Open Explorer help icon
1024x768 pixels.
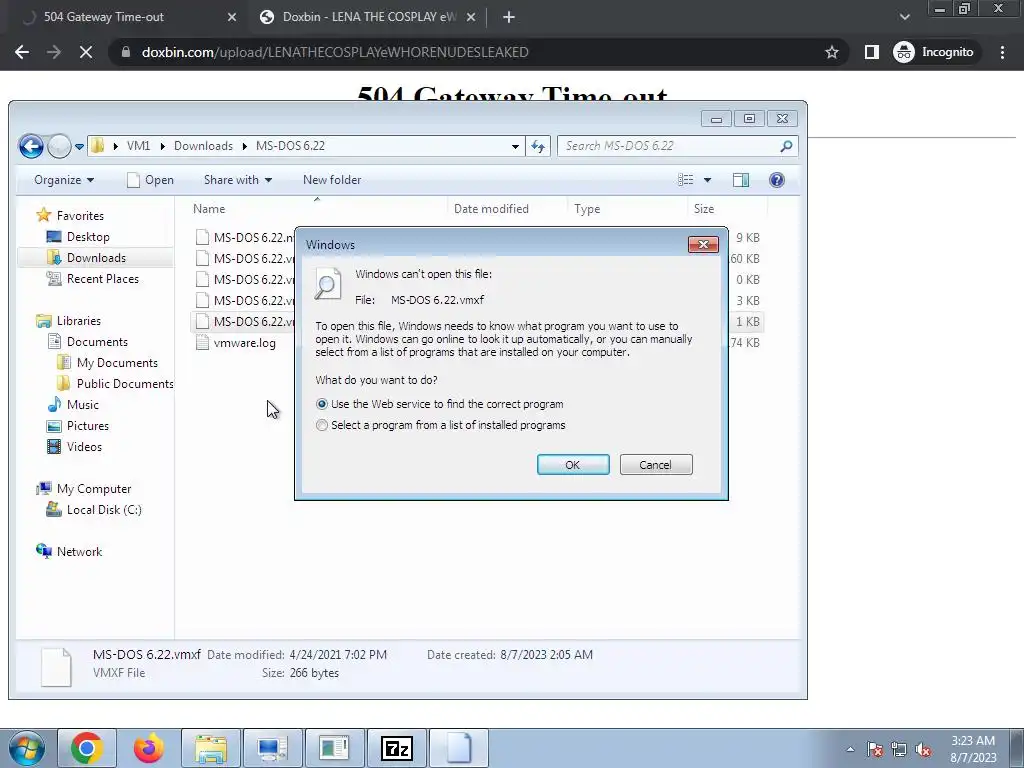pos(776,180)
